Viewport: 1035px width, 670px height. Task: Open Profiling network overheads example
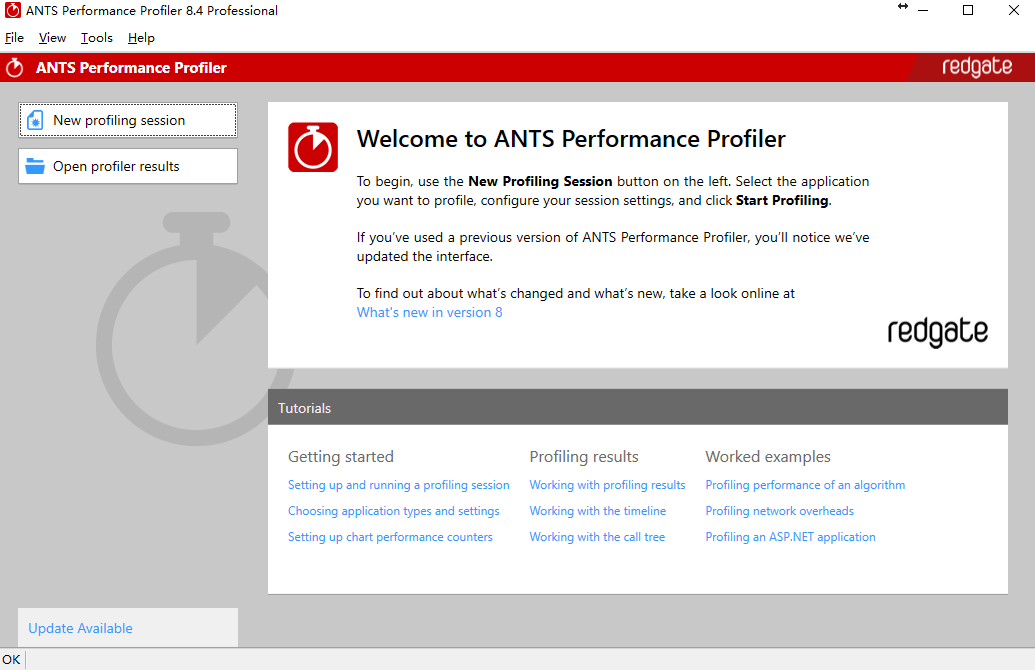coord(780,511)
